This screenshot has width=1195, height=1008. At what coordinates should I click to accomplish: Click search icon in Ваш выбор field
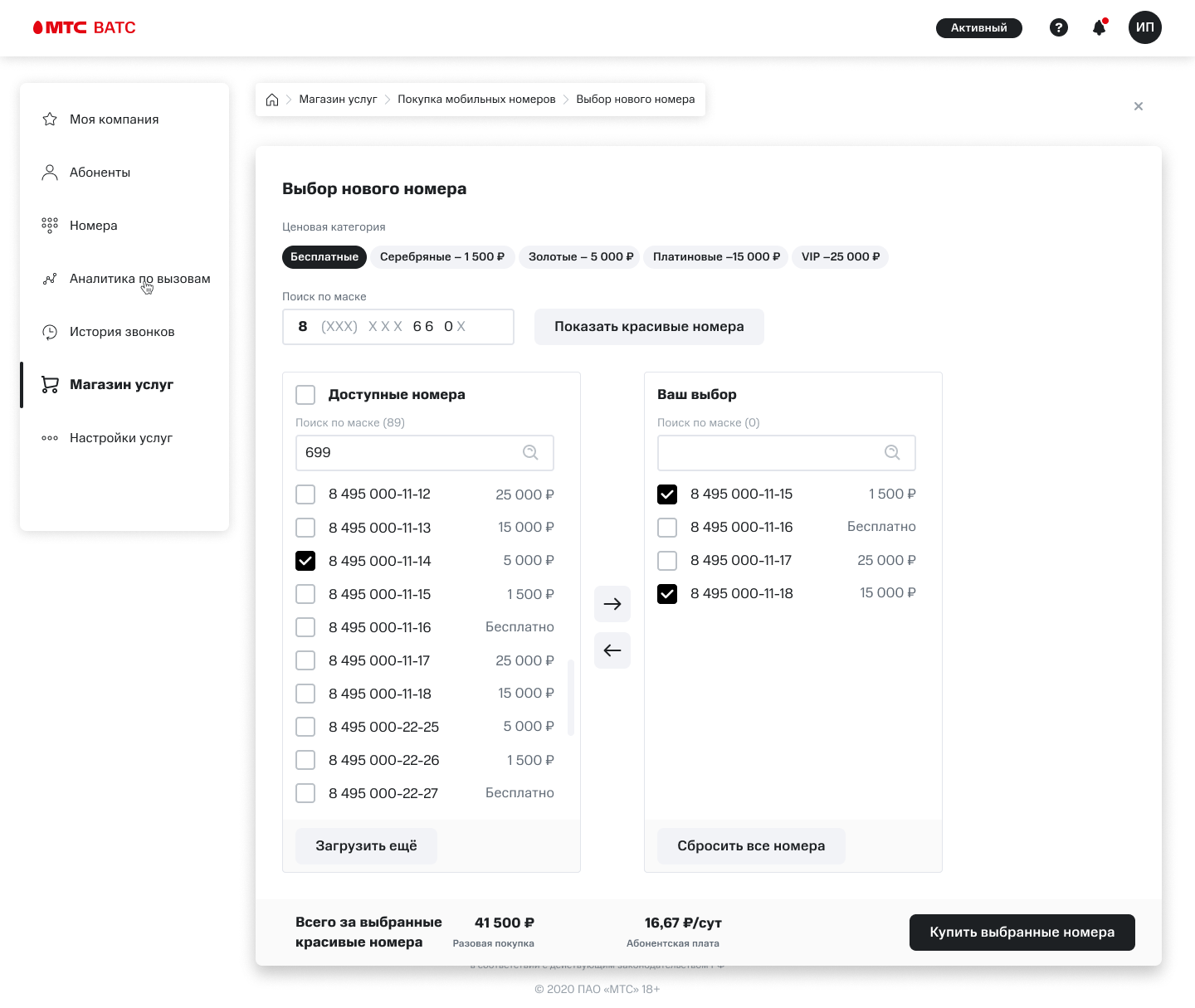tap(893, 452)
